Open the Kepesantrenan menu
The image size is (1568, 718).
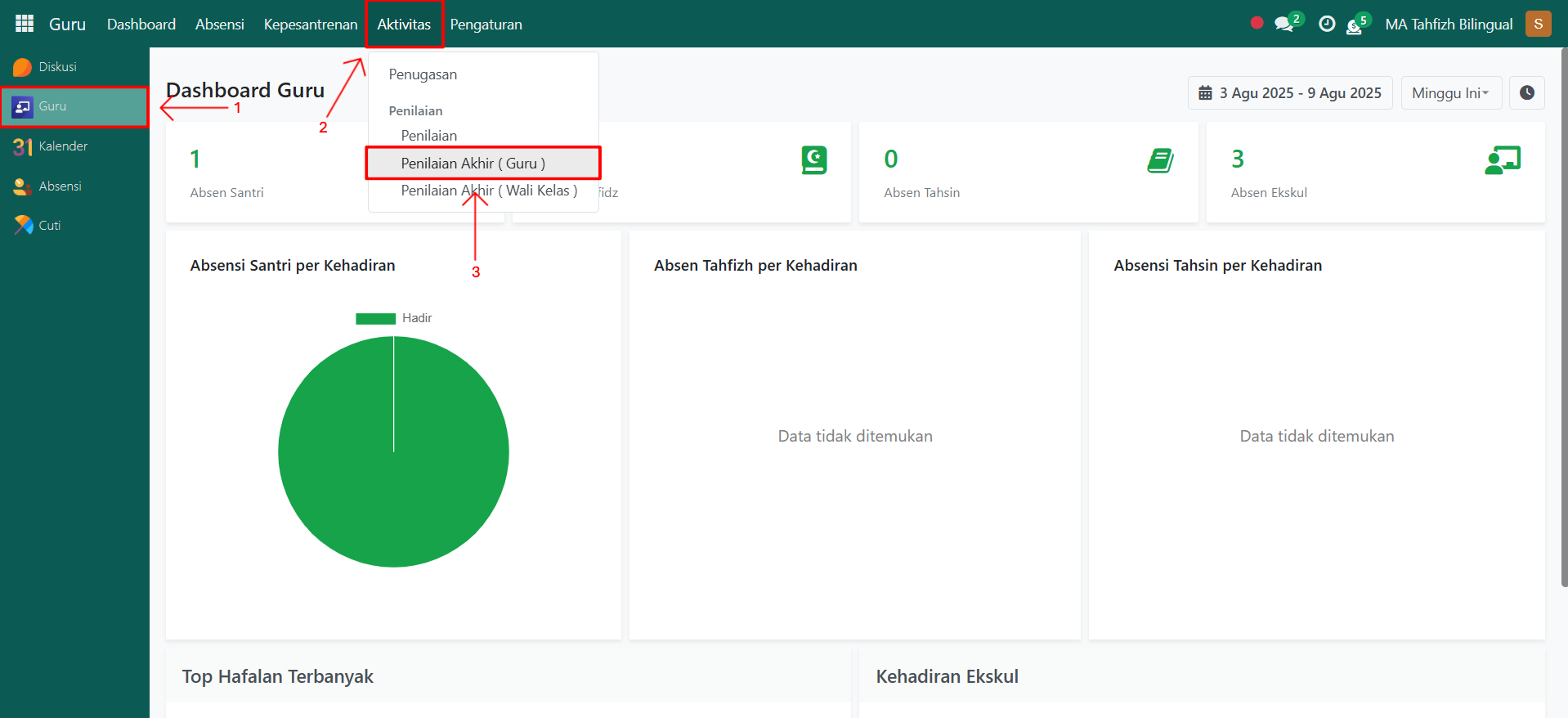[x=310, y=25]
